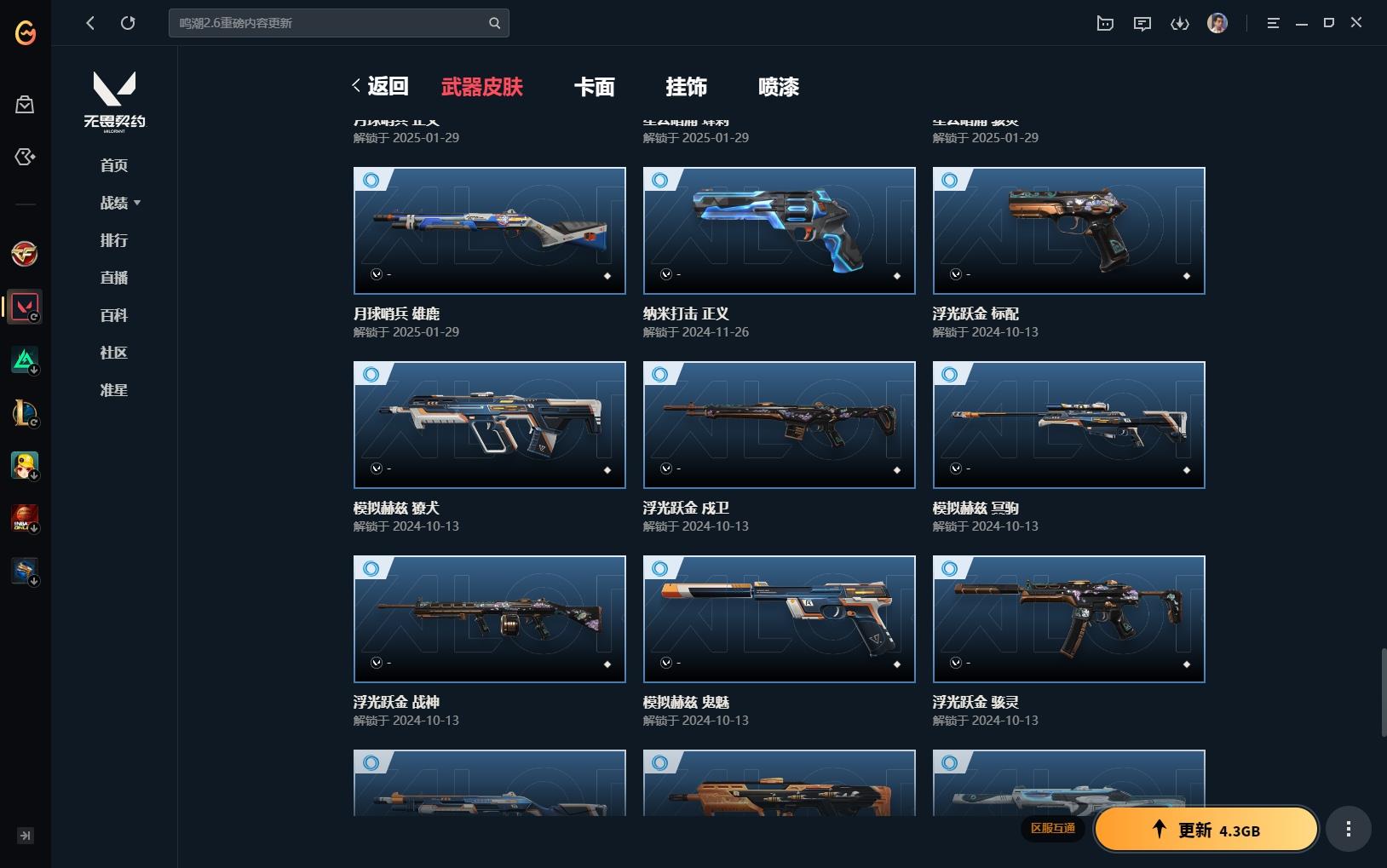Screen dimensions: 1387x868
Task: Select the 纳米打击 正义 skin thumbnail
Action: pyautogui.click(x=779, y=231)
